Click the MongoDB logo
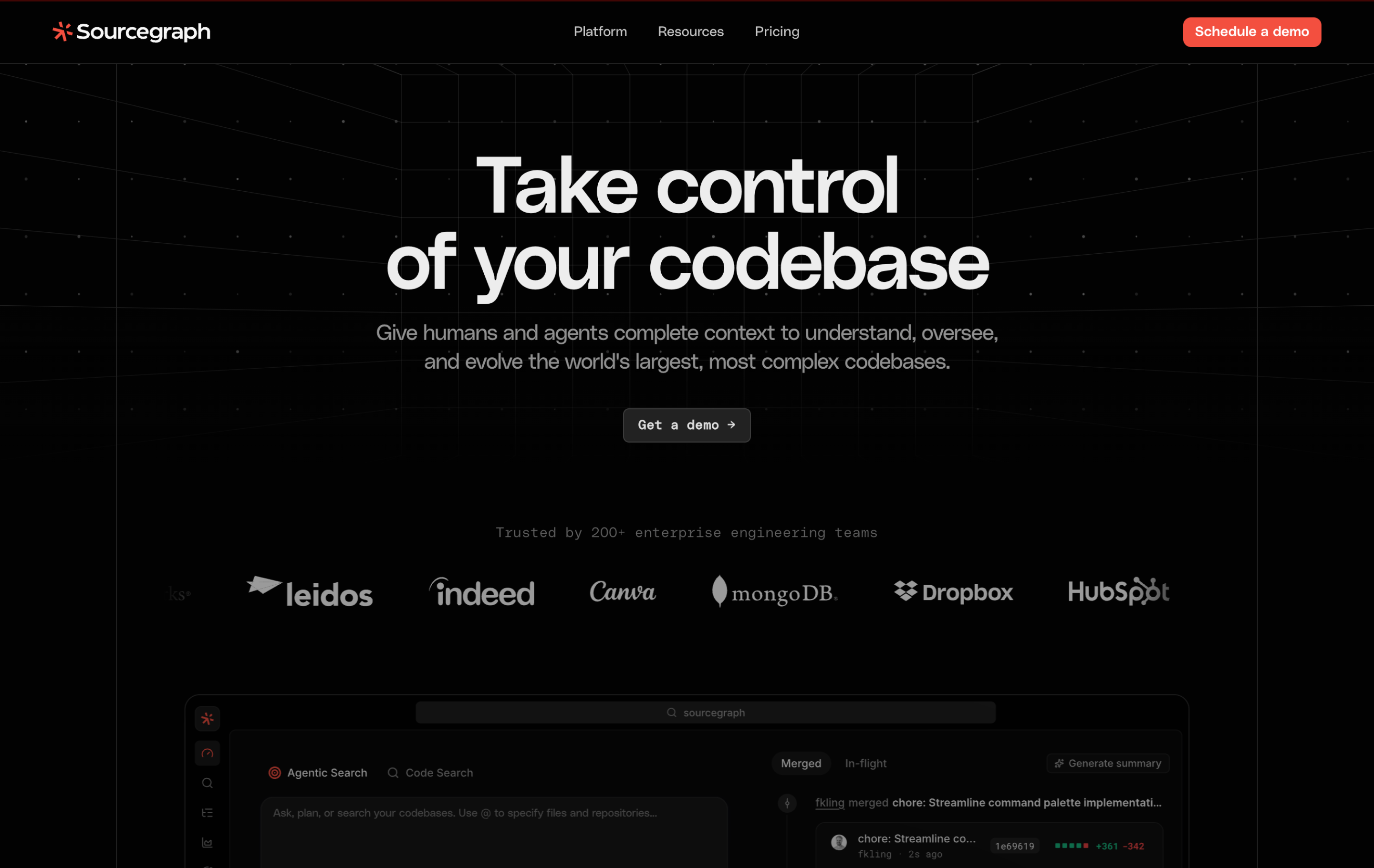 (x=774, y=591)
